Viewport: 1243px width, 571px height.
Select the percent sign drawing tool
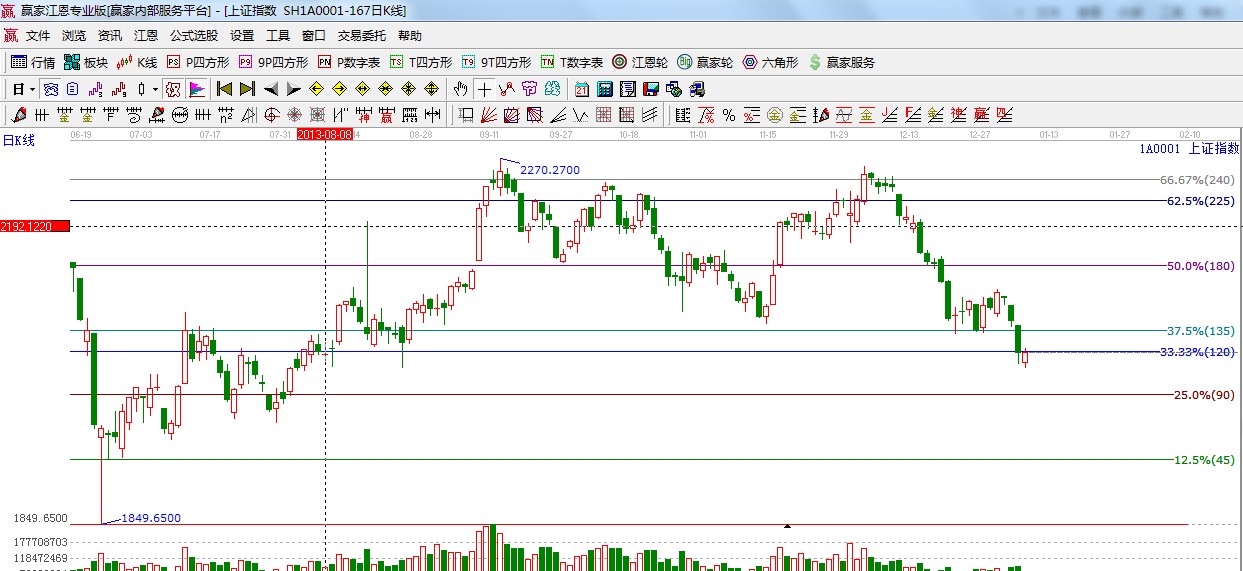click(729, 115)
